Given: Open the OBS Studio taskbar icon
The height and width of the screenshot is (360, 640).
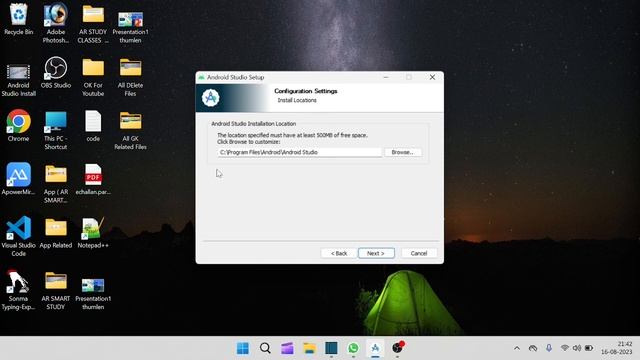Looking at the screenshot, I should tap(397, 348).
